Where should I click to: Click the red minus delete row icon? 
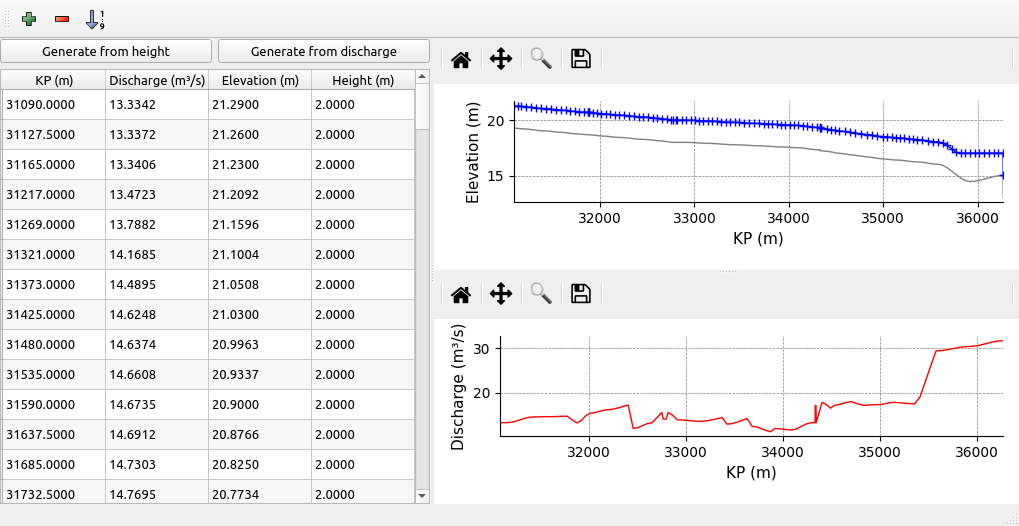click(x=62, y=18)
